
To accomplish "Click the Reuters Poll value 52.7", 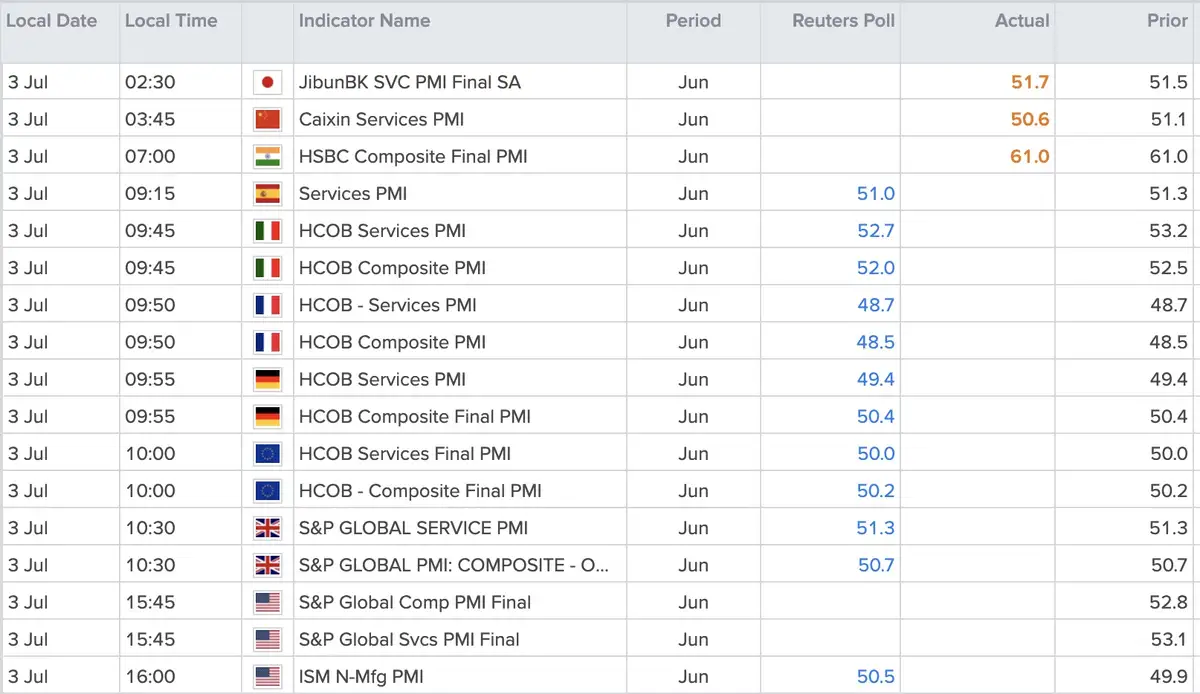I will point(876,230).
